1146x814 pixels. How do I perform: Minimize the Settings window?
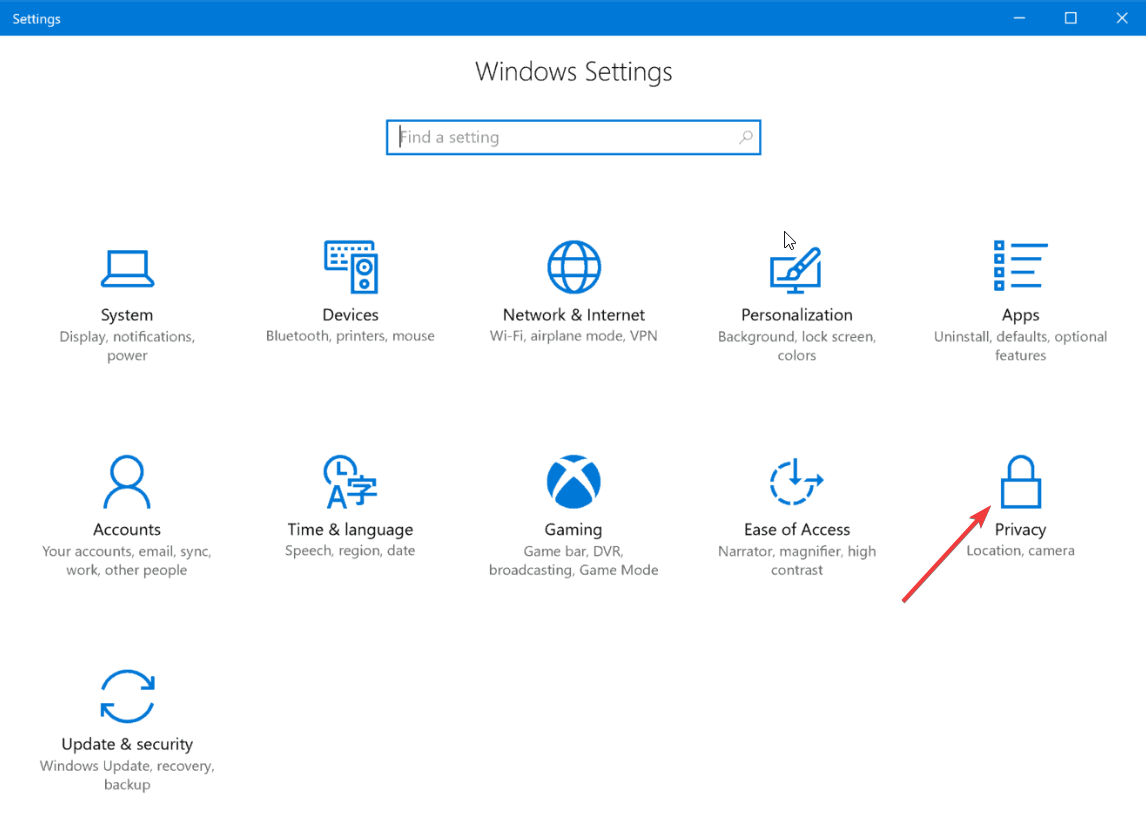[x=1018, y=17]
